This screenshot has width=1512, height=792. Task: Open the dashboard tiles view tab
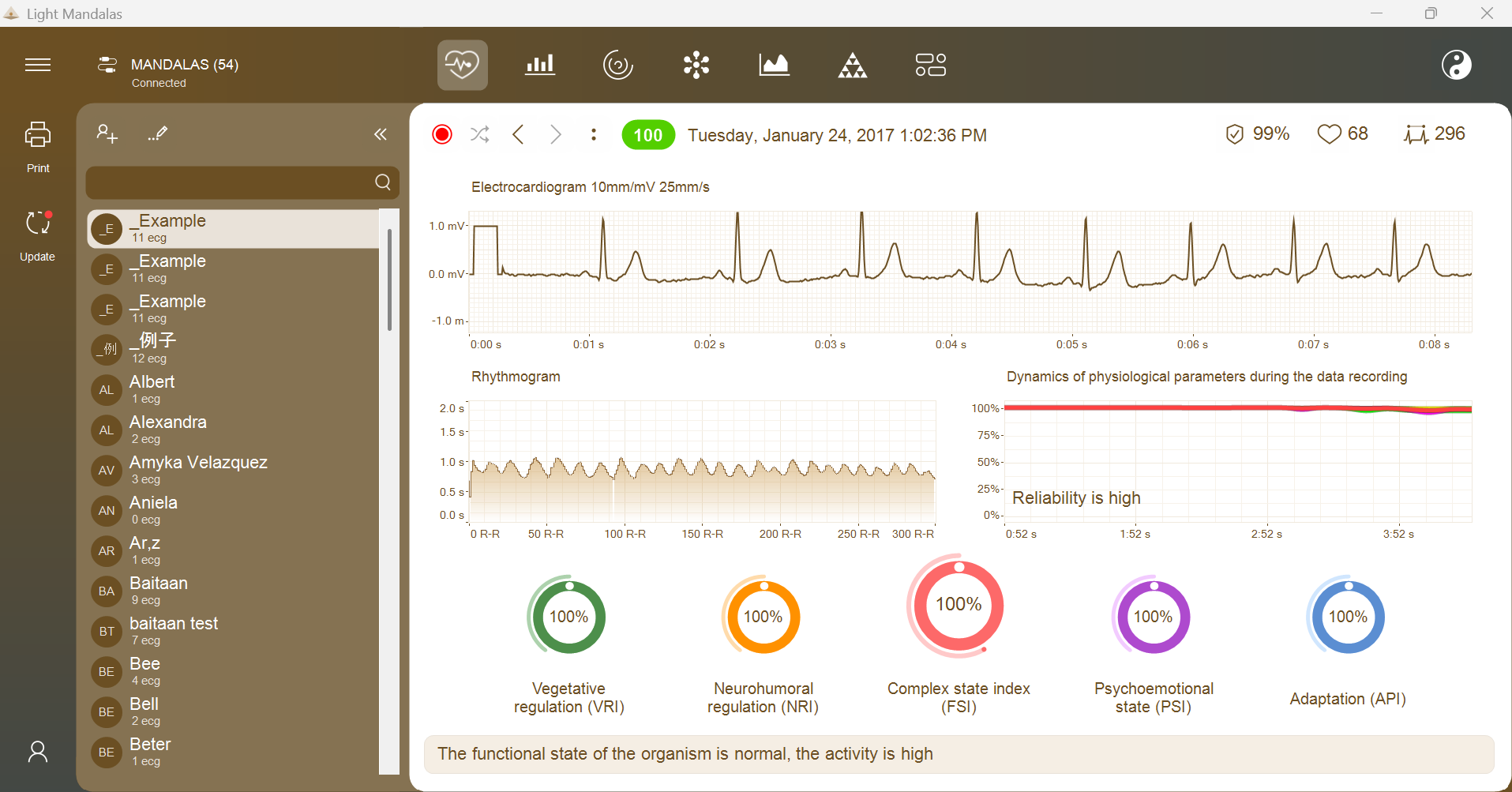click(931, 65)
